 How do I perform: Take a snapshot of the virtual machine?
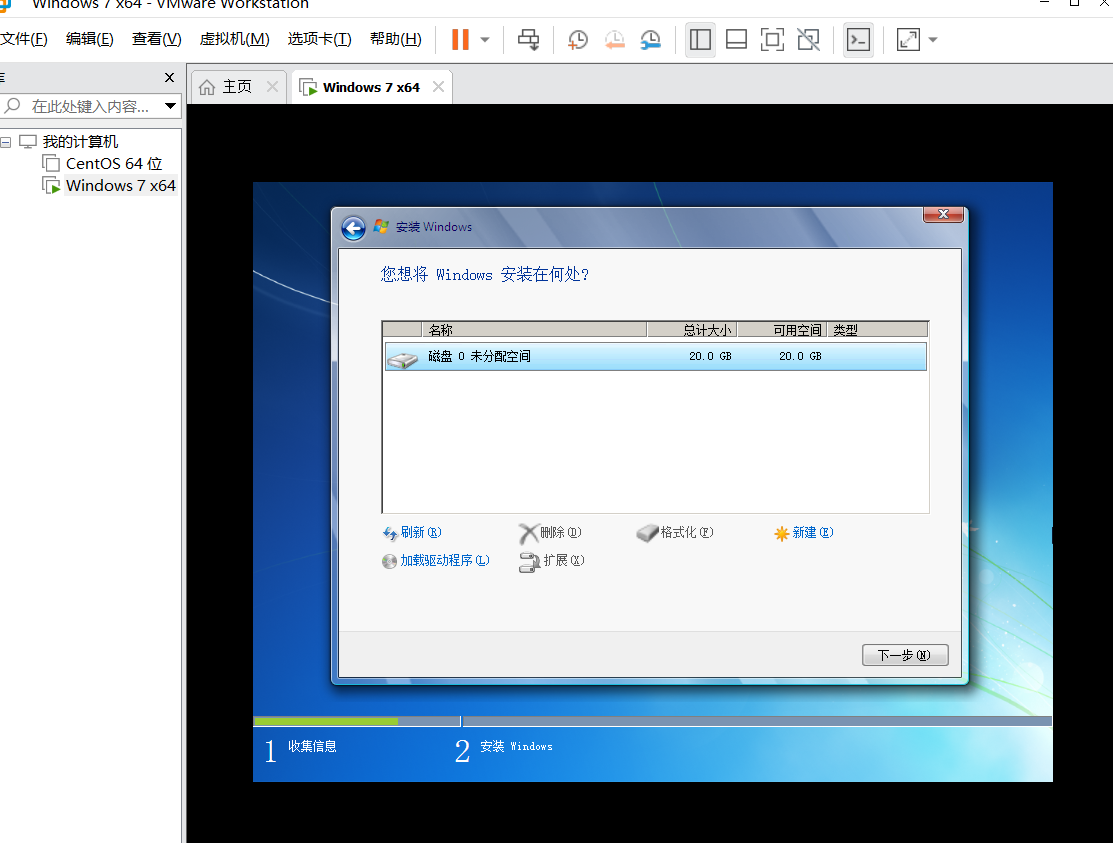[577, 40]
